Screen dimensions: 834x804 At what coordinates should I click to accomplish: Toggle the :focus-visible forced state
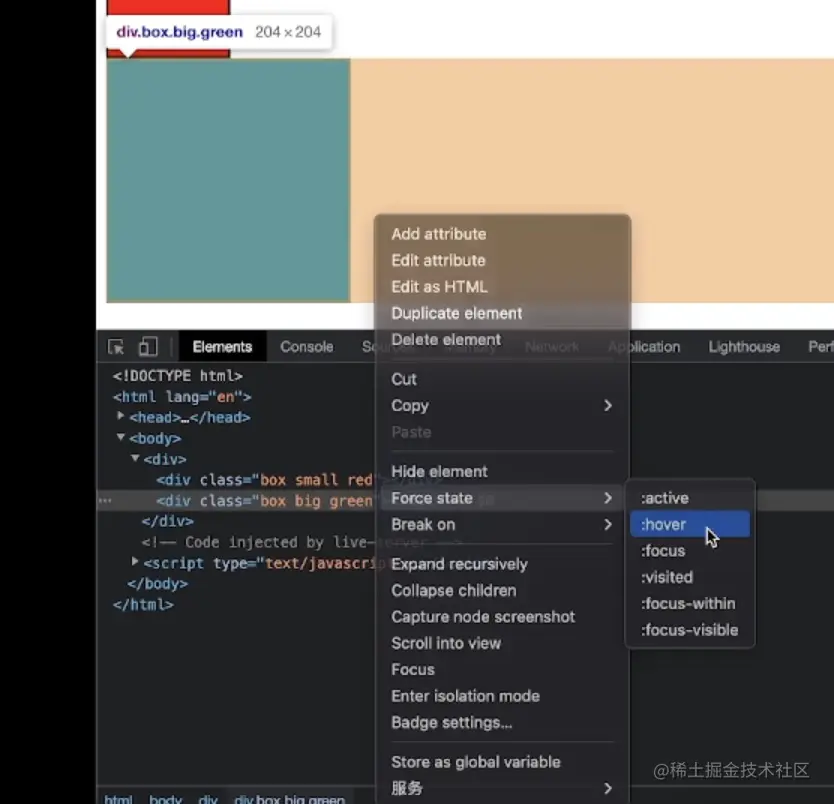690,630
